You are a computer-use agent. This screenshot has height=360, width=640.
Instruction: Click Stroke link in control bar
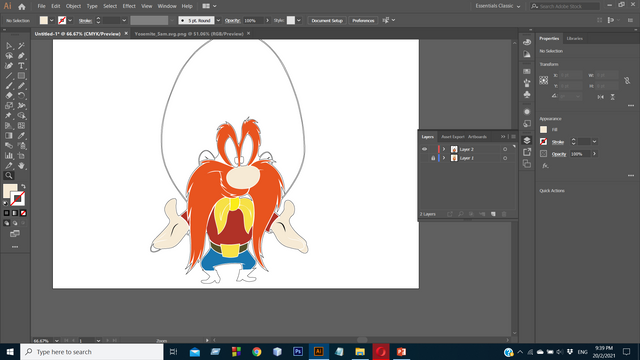(85, 20)
